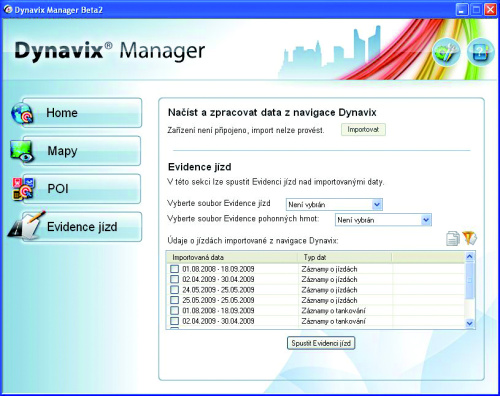Expand the Evidence jízd file dropdown

pyautogui.click(x=377, y=204)
